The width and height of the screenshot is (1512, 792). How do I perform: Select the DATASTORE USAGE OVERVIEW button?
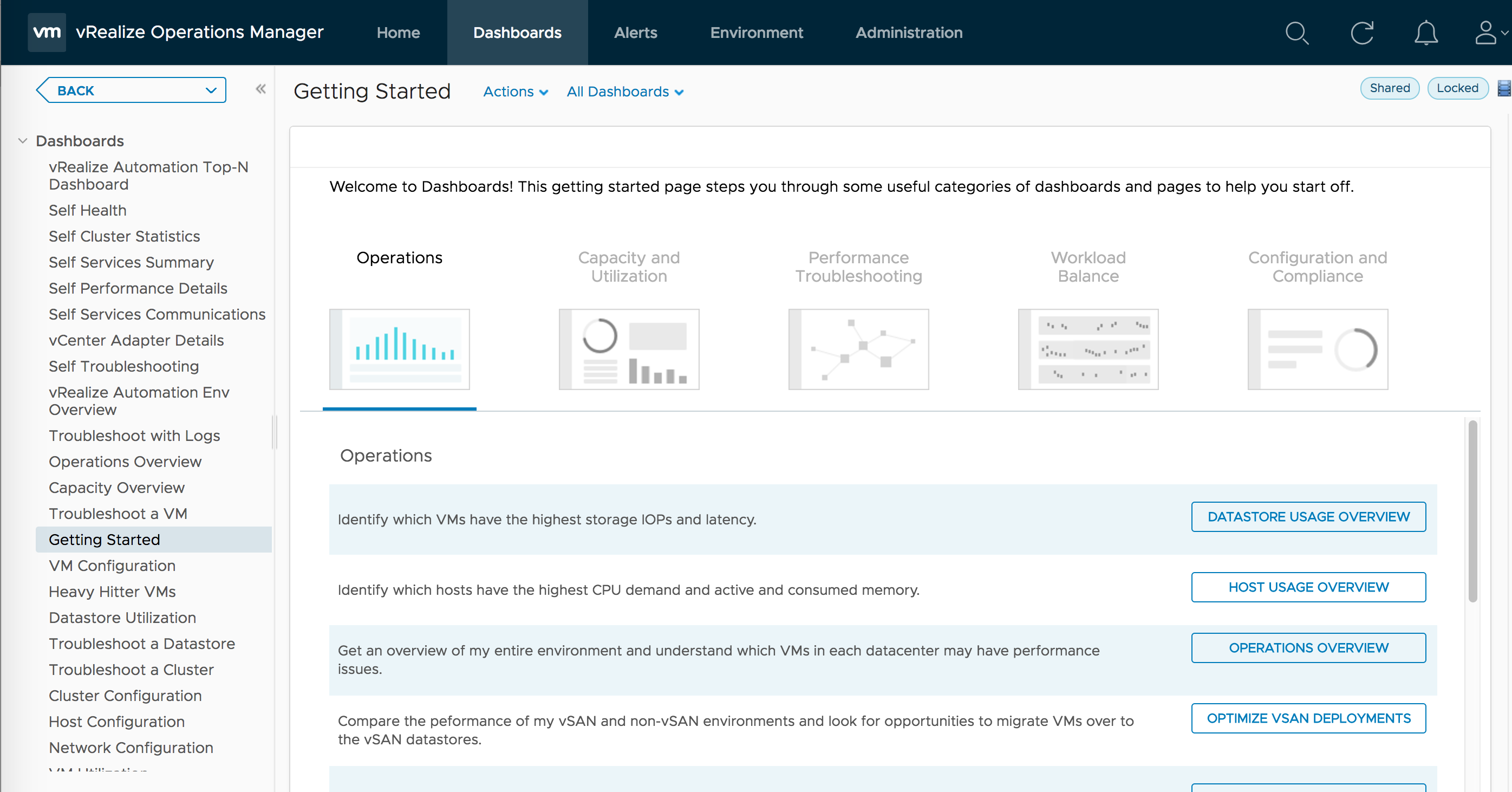pyautogui.click(x=1308, y=516)
